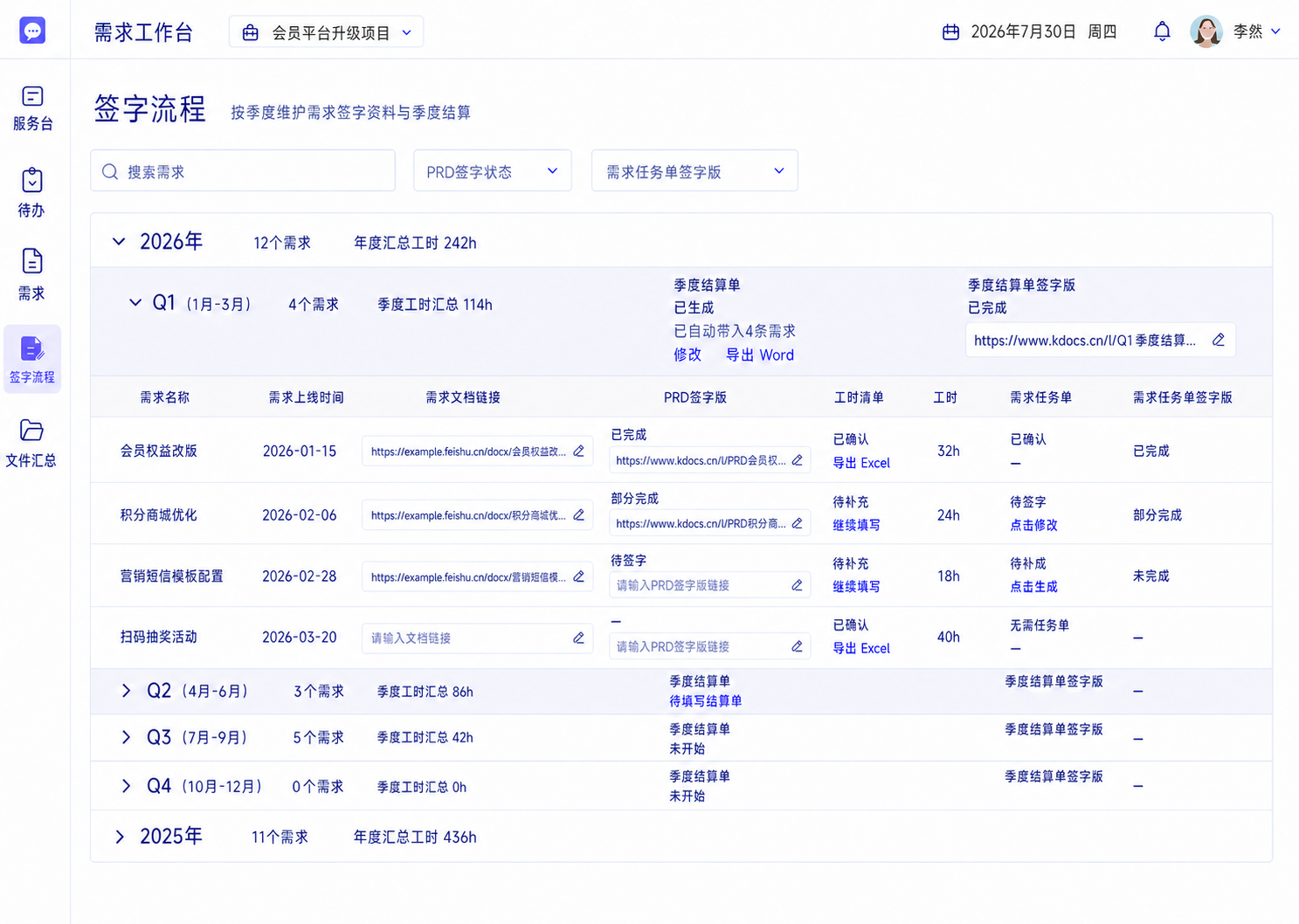
Task: Edit the Q1 季度结算单签字版 link pencil icon
Action: (x=1219, y=340)
